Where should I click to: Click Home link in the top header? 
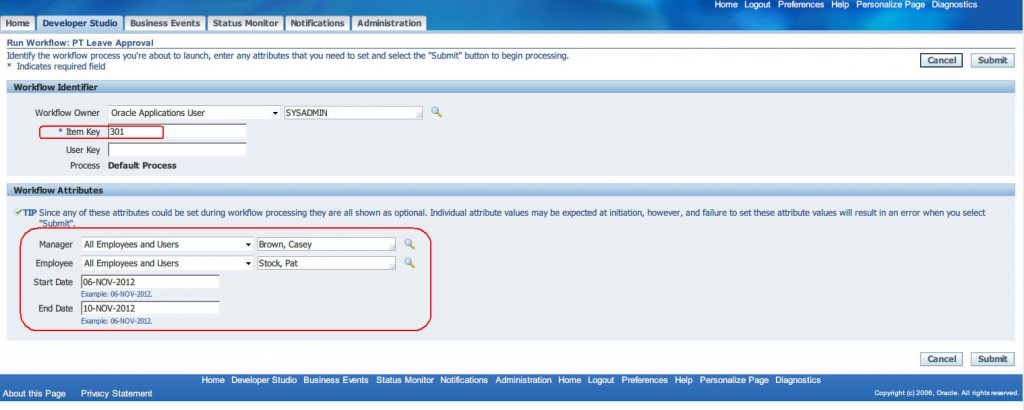[726, 5]
